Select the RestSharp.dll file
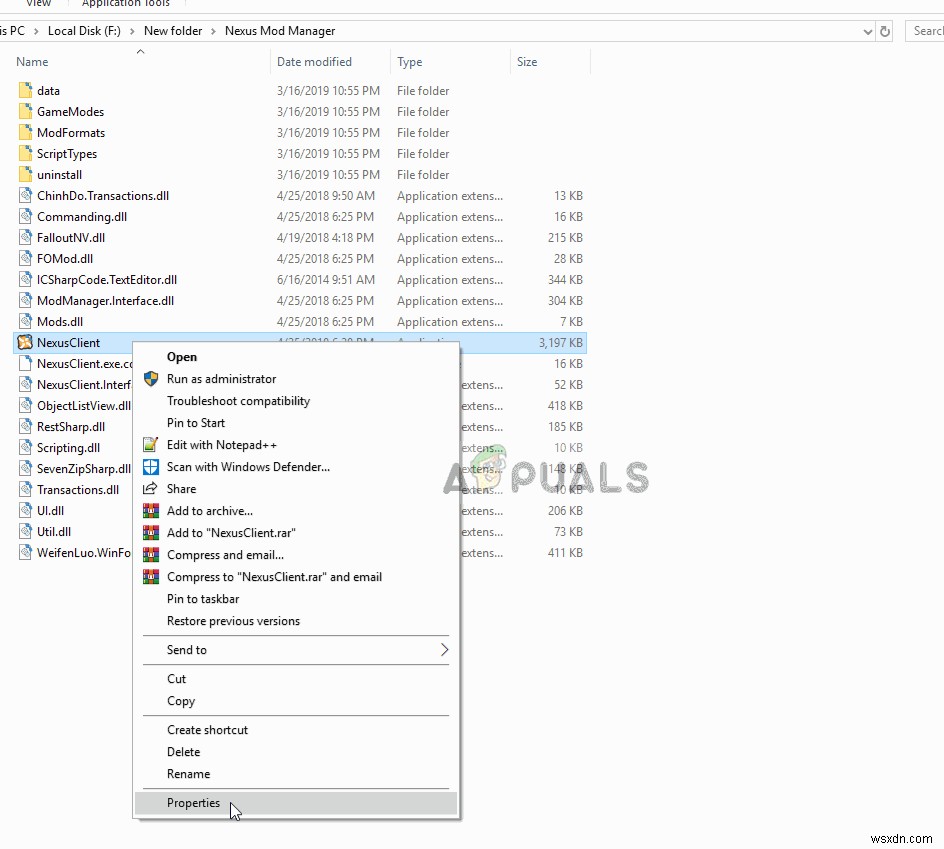This screenshot has height=849, width=944. pos(70,426)
